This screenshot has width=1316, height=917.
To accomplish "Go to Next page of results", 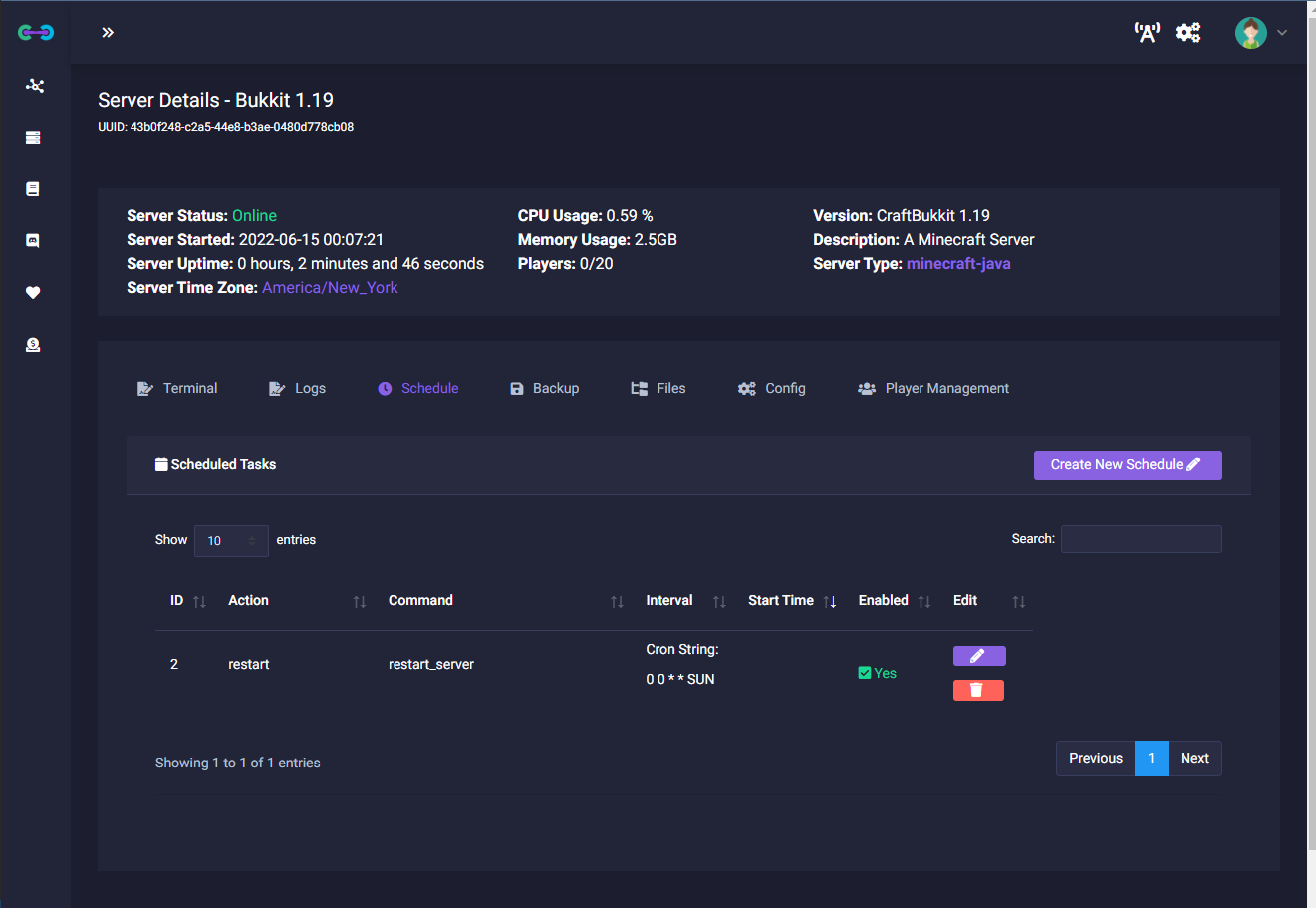I will 1193,759.
